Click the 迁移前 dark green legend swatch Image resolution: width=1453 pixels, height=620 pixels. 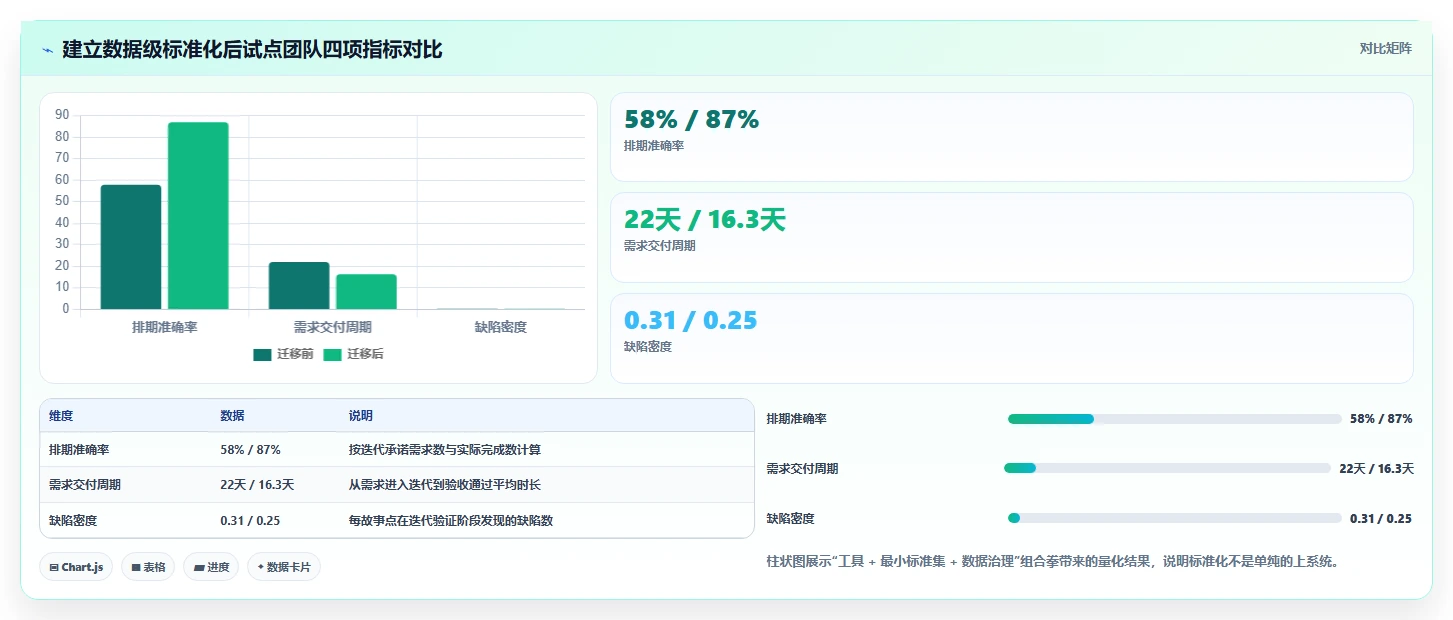tap(262, 354)
